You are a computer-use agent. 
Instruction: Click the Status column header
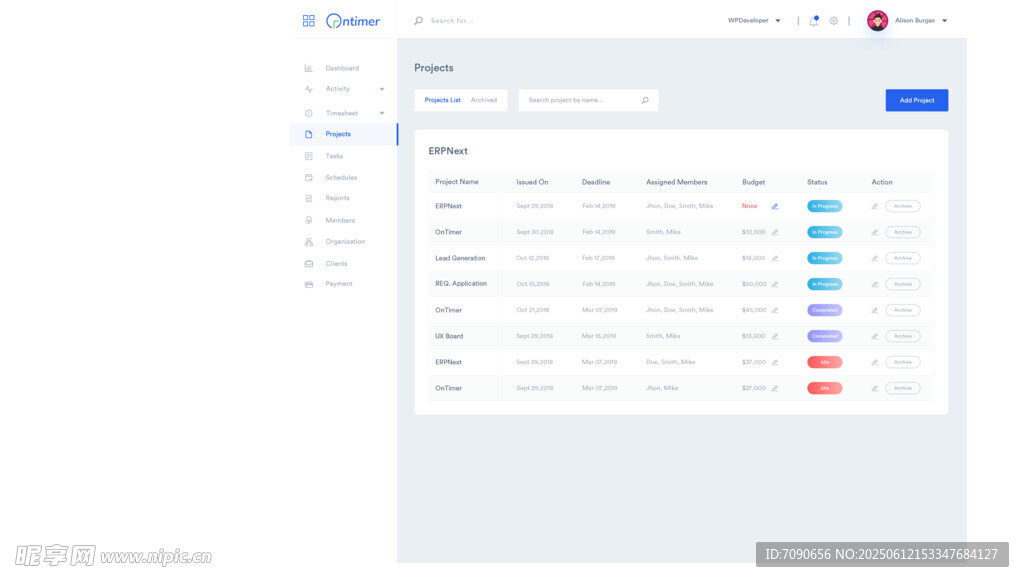point(817,182)
